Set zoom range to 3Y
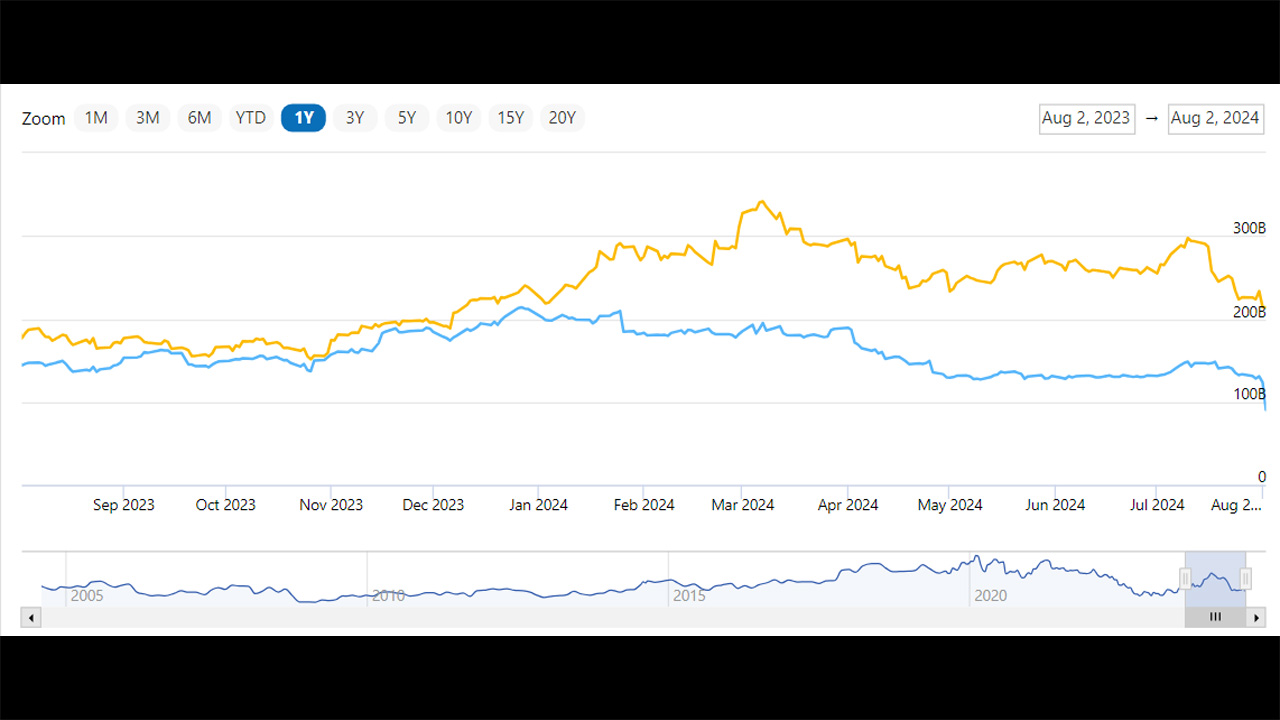Image resolution: width=1280 pixels, height=720 pixels. 355,118
